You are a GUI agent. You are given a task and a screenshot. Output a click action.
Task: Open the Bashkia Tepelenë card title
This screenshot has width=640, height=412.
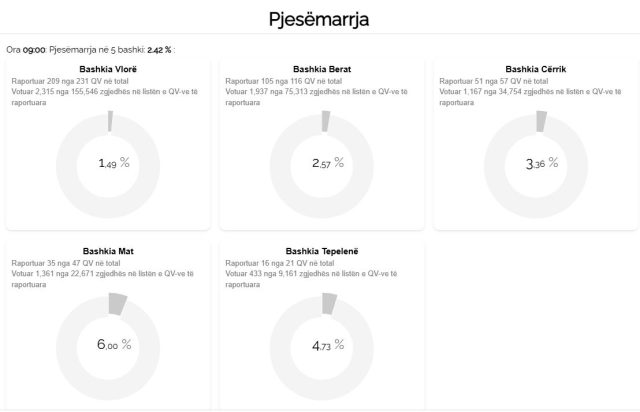pyautogui.click(x=322, y=251)
